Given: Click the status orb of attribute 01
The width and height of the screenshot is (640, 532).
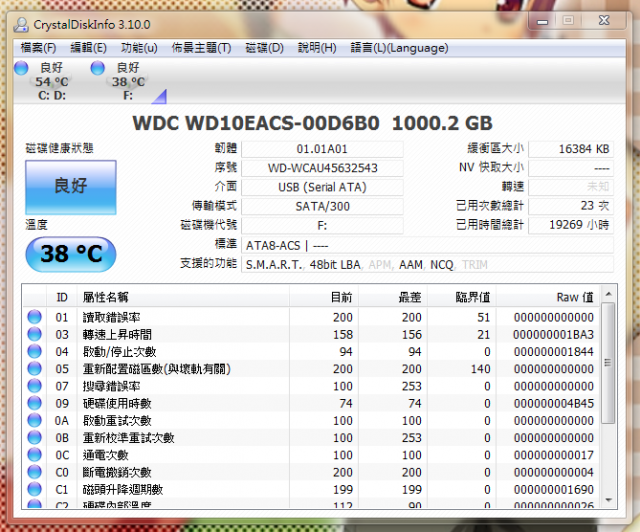Looking at the screenshot, I should tap(35, 317).
